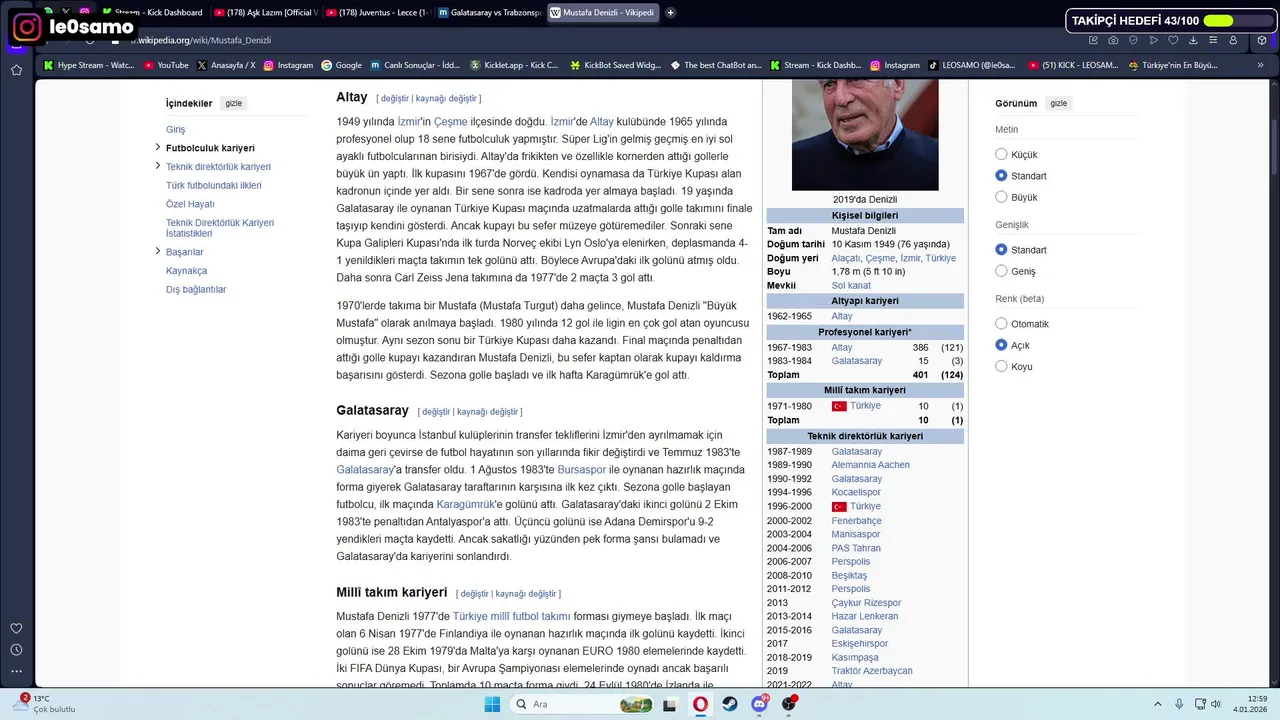
Task: Open extensions cube icon at toolbar end
Action: point(1262,40)
